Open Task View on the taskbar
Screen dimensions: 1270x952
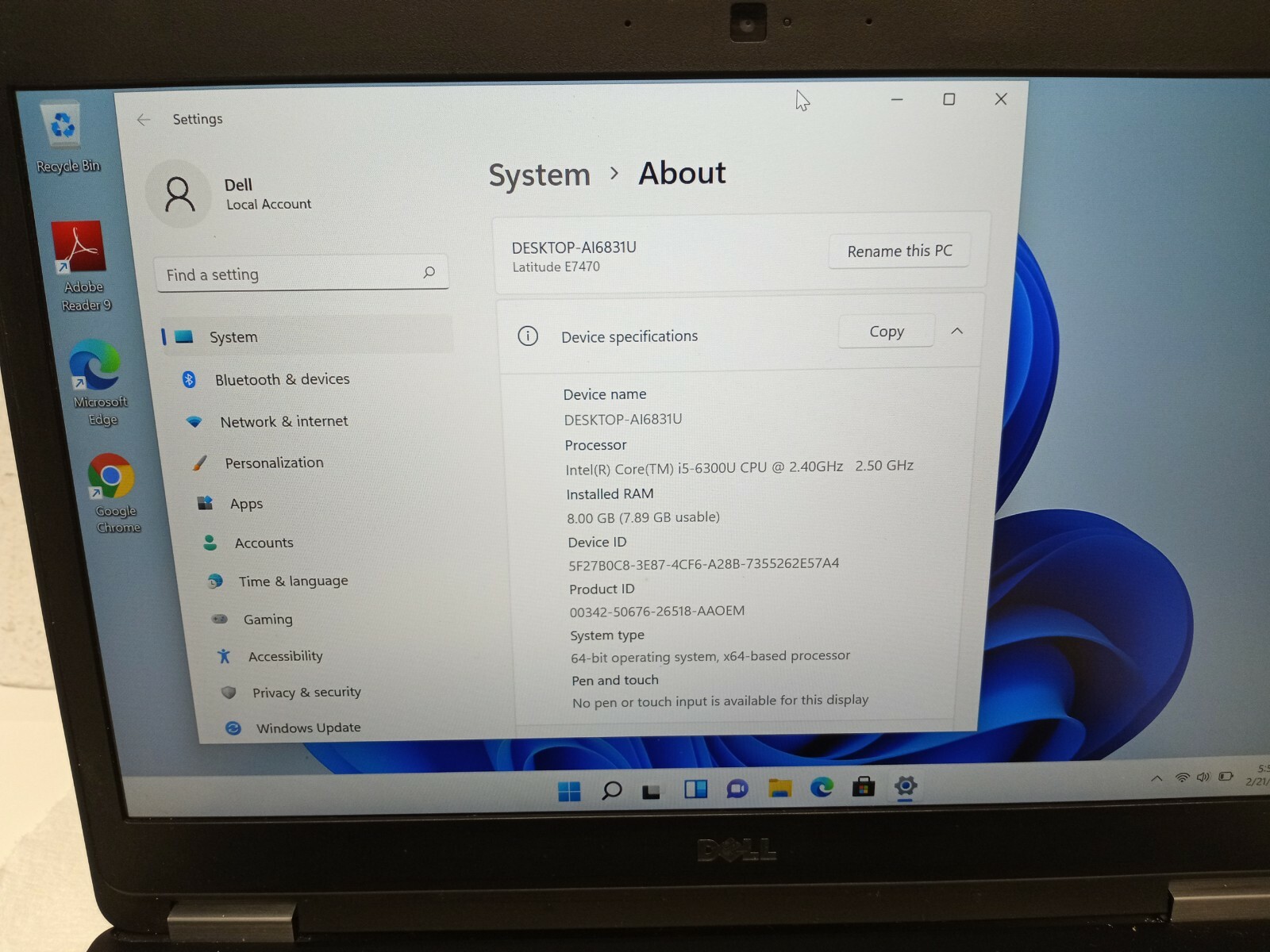point(651,790)
